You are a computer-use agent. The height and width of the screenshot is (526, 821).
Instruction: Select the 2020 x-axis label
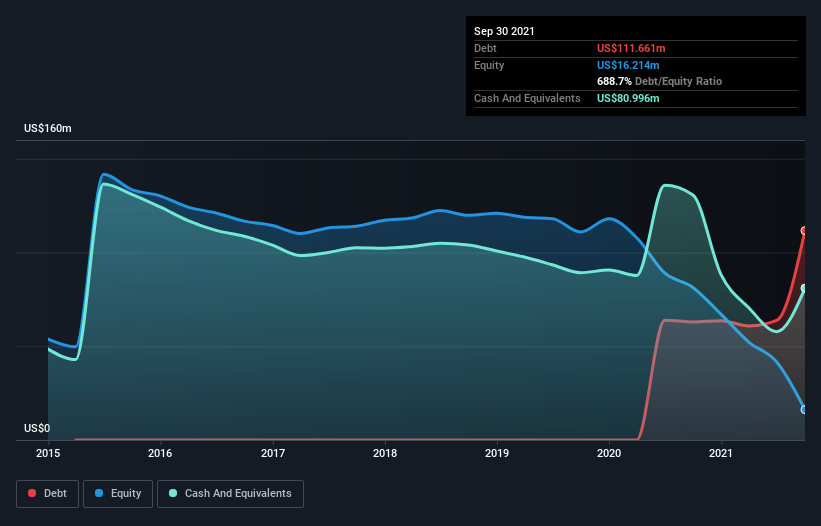[x=609, y=453]
